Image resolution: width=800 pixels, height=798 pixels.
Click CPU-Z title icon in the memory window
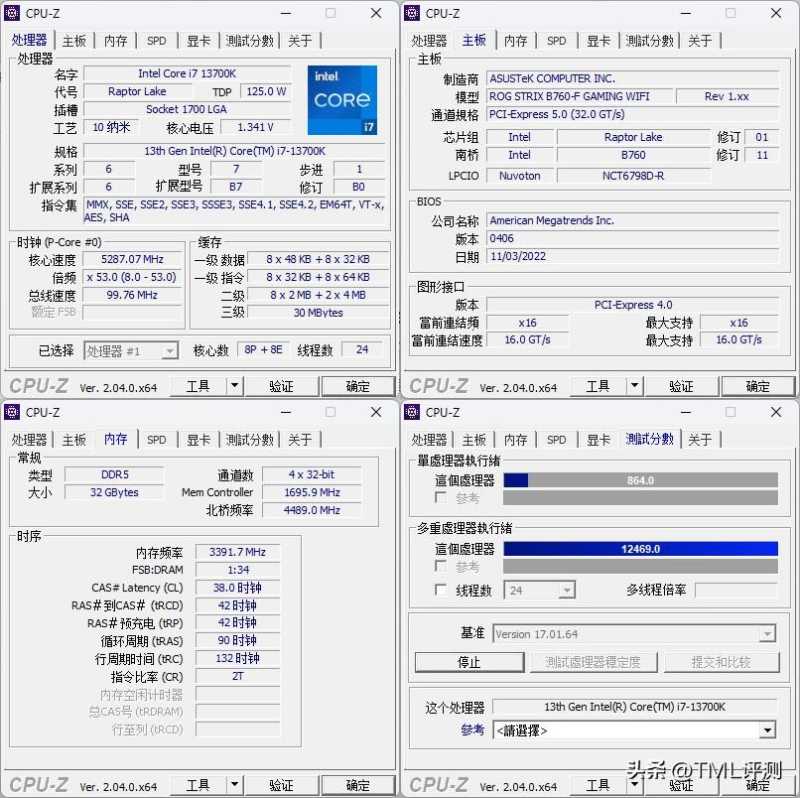click(x=14, y=412)
